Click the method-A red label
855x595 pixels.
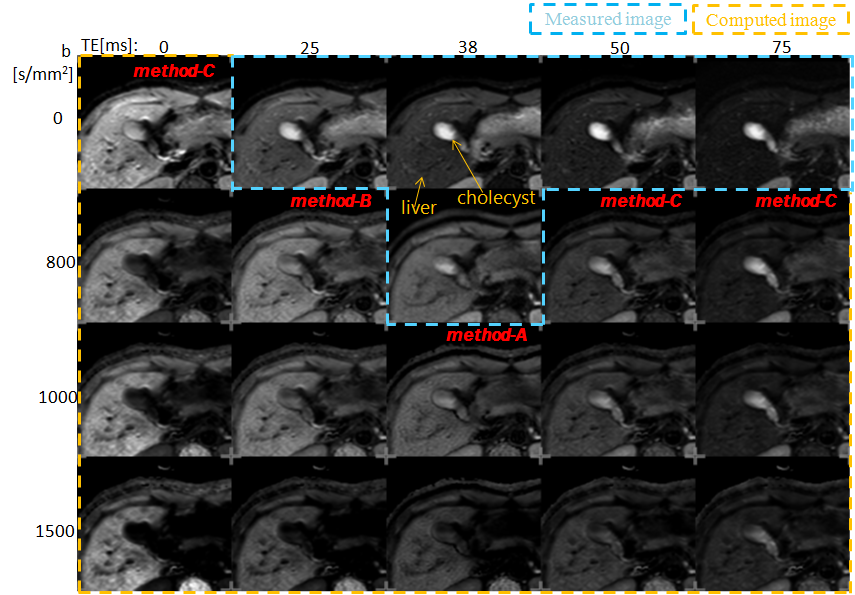tap(487, 336)
